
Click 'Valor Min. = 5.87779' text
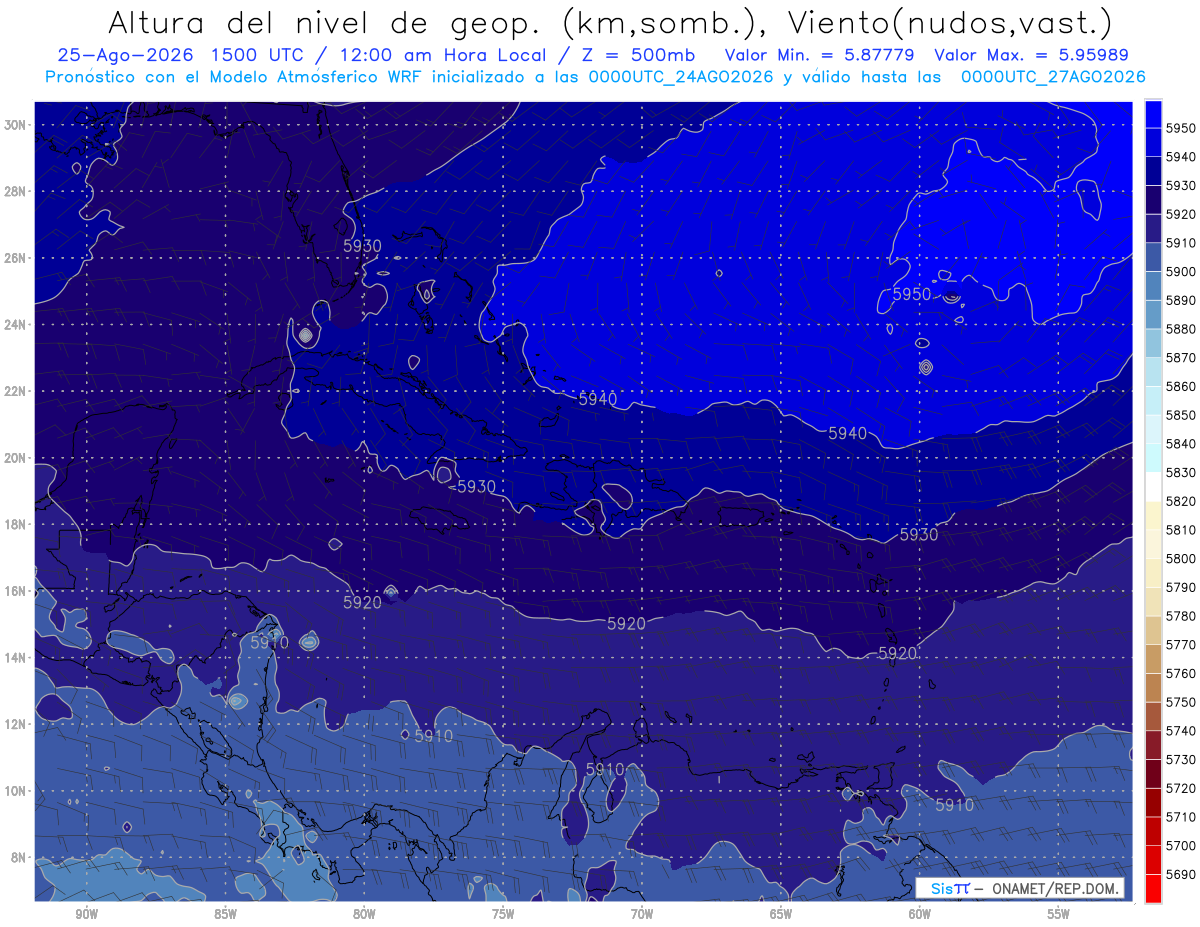[819, 56]
